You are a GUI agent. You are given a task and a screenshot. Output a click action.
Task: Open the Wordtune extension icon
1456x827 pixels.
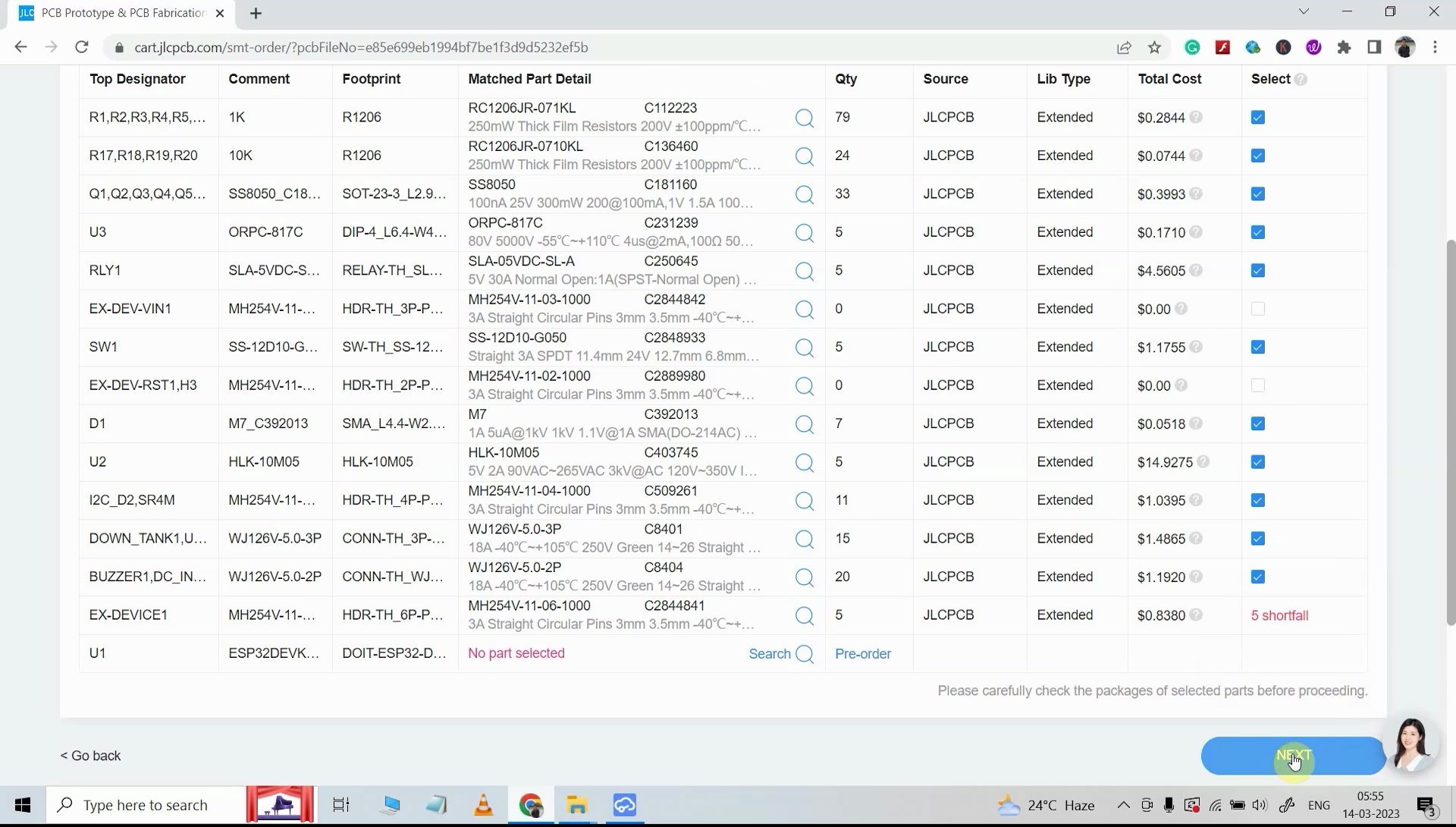[x=1313, y=47]
